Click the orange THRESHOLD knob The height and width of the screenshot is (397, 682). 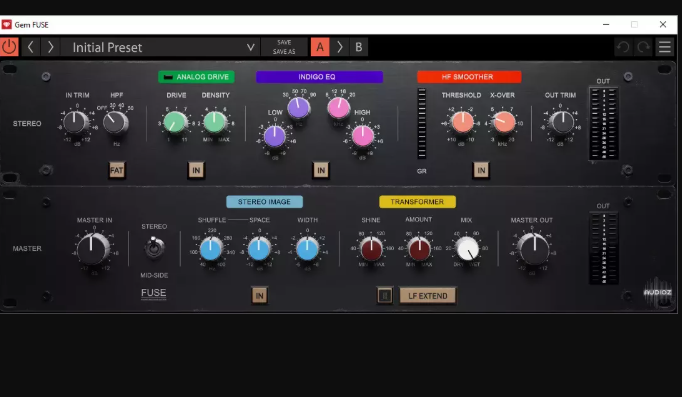[462, 122]
